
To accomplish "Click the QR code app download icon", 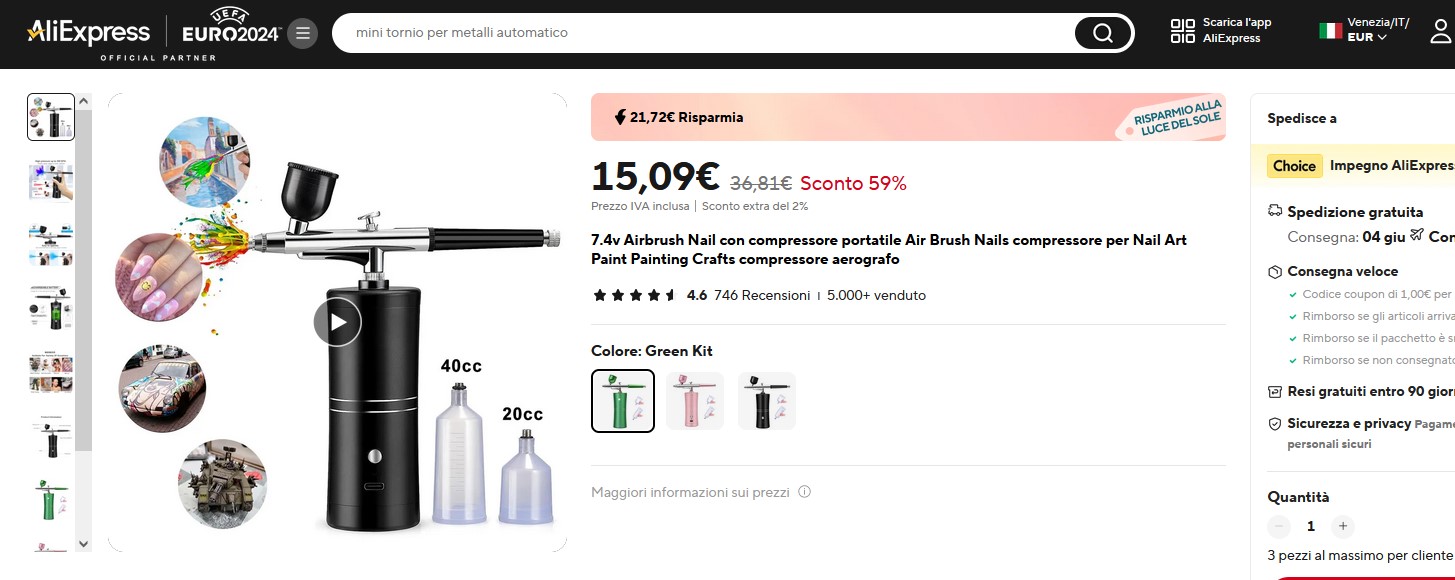I will (1183, 31).
